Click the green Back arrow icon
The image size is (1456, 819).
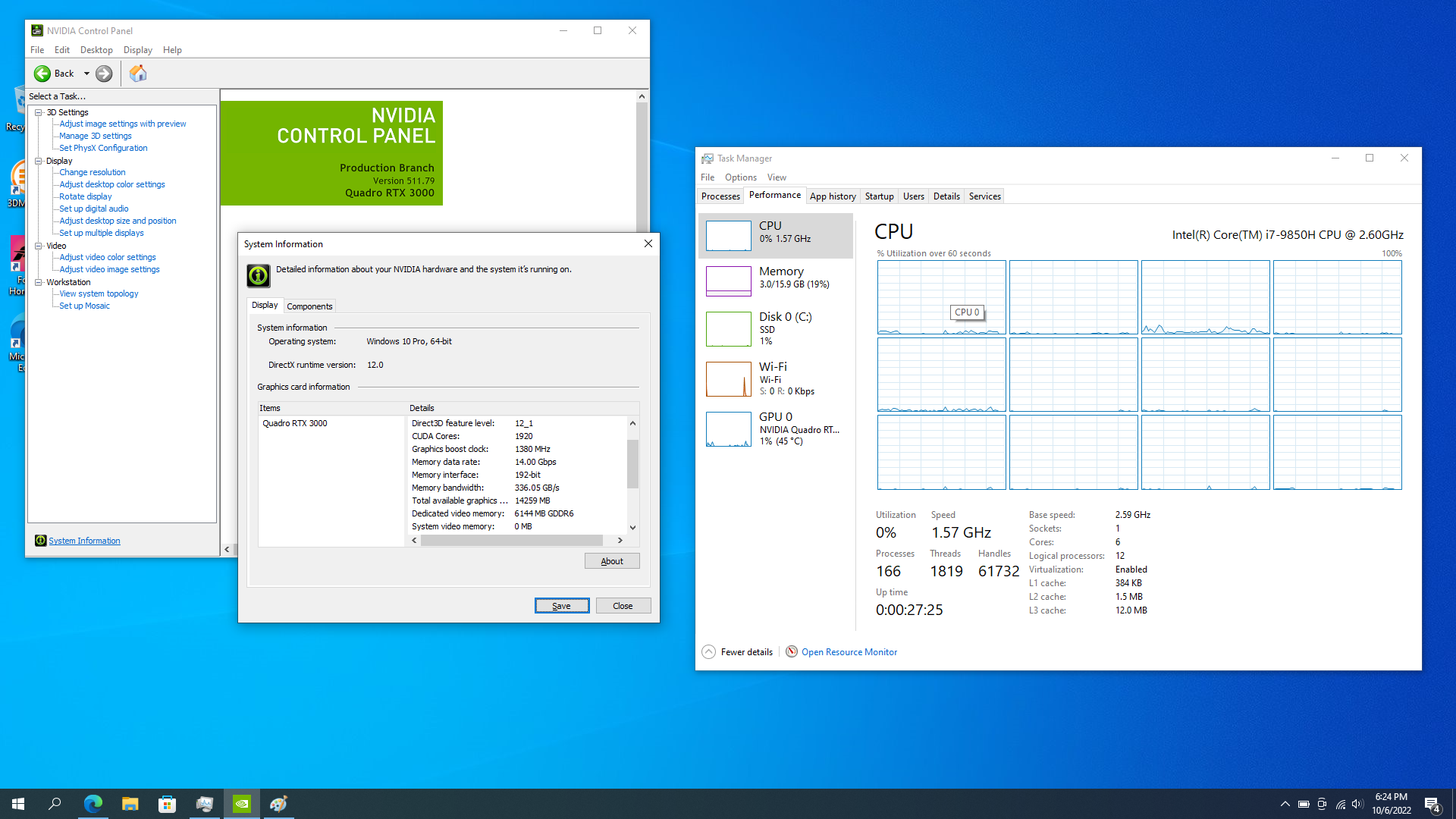pyautogui.click(x=42, y=74)
